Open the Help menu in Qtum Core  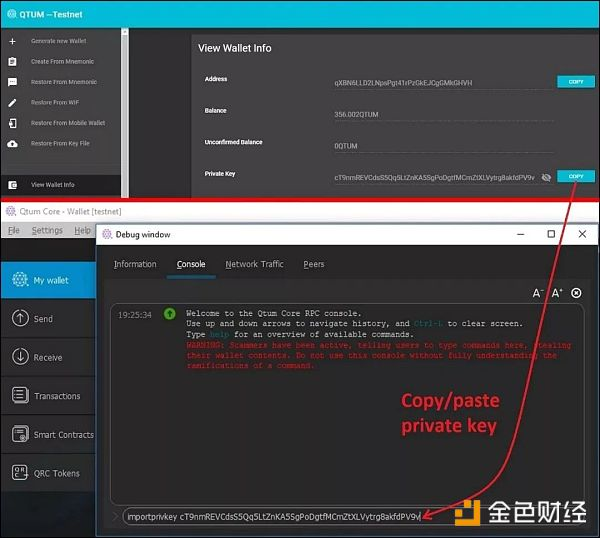(82, 230)
